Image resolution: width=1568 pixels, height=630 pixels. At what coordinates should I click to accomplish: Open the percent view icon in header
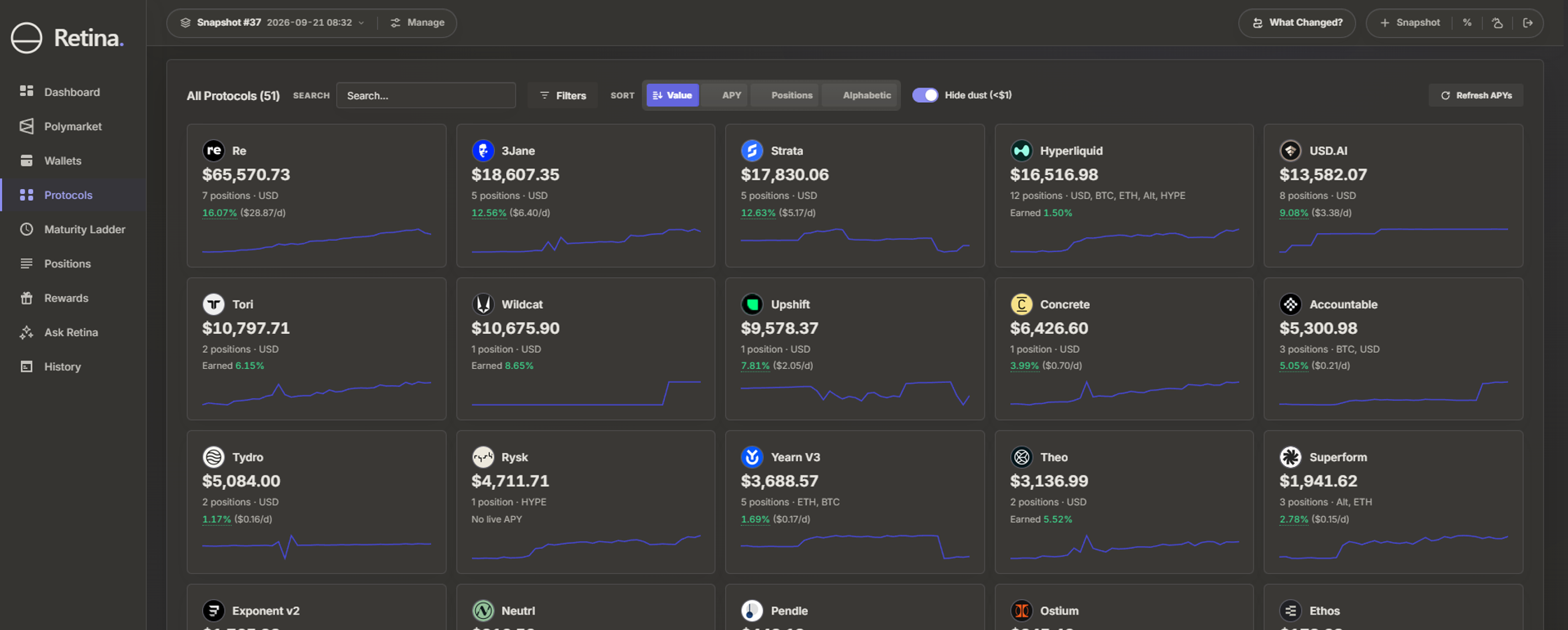[1466, 23]
